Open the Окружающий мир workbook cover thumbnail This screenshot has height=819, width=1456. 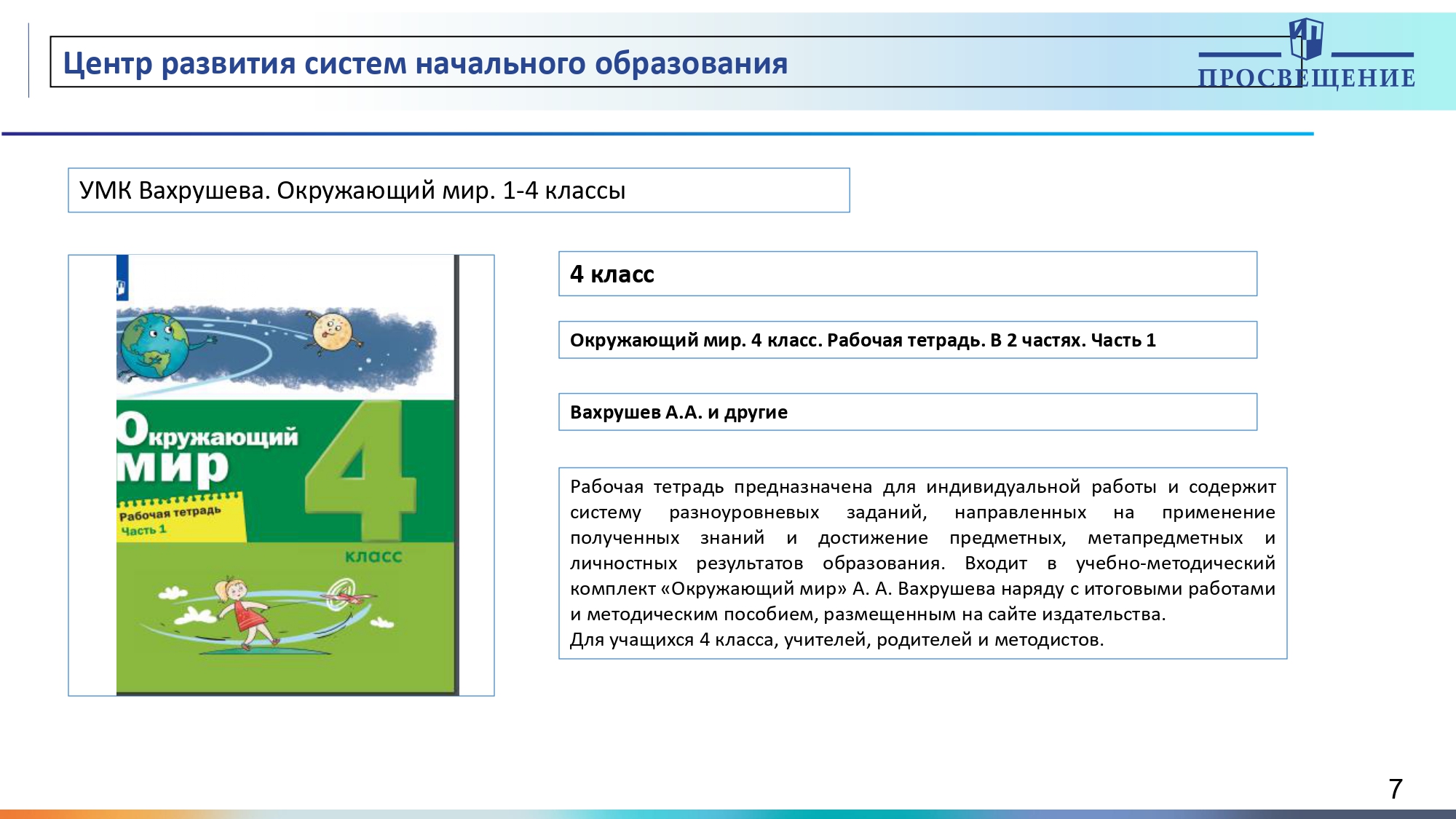click(x=288, y=475)
